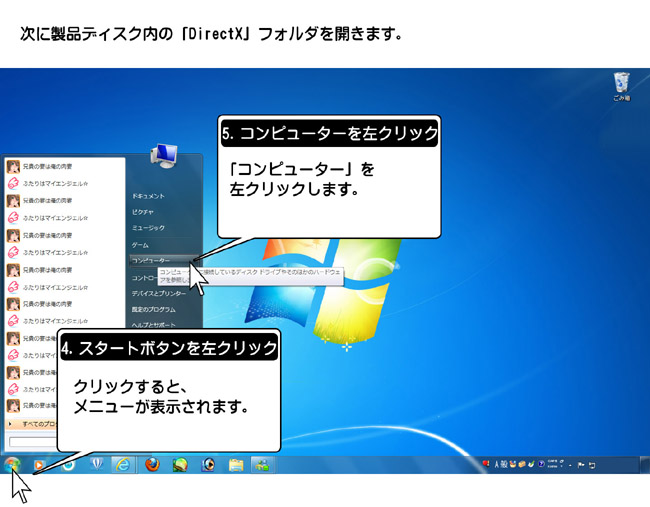Click the Start menu search box
The width and height of the screenshot is (650, 507).
pyautogui.click(x=32, y=442)
